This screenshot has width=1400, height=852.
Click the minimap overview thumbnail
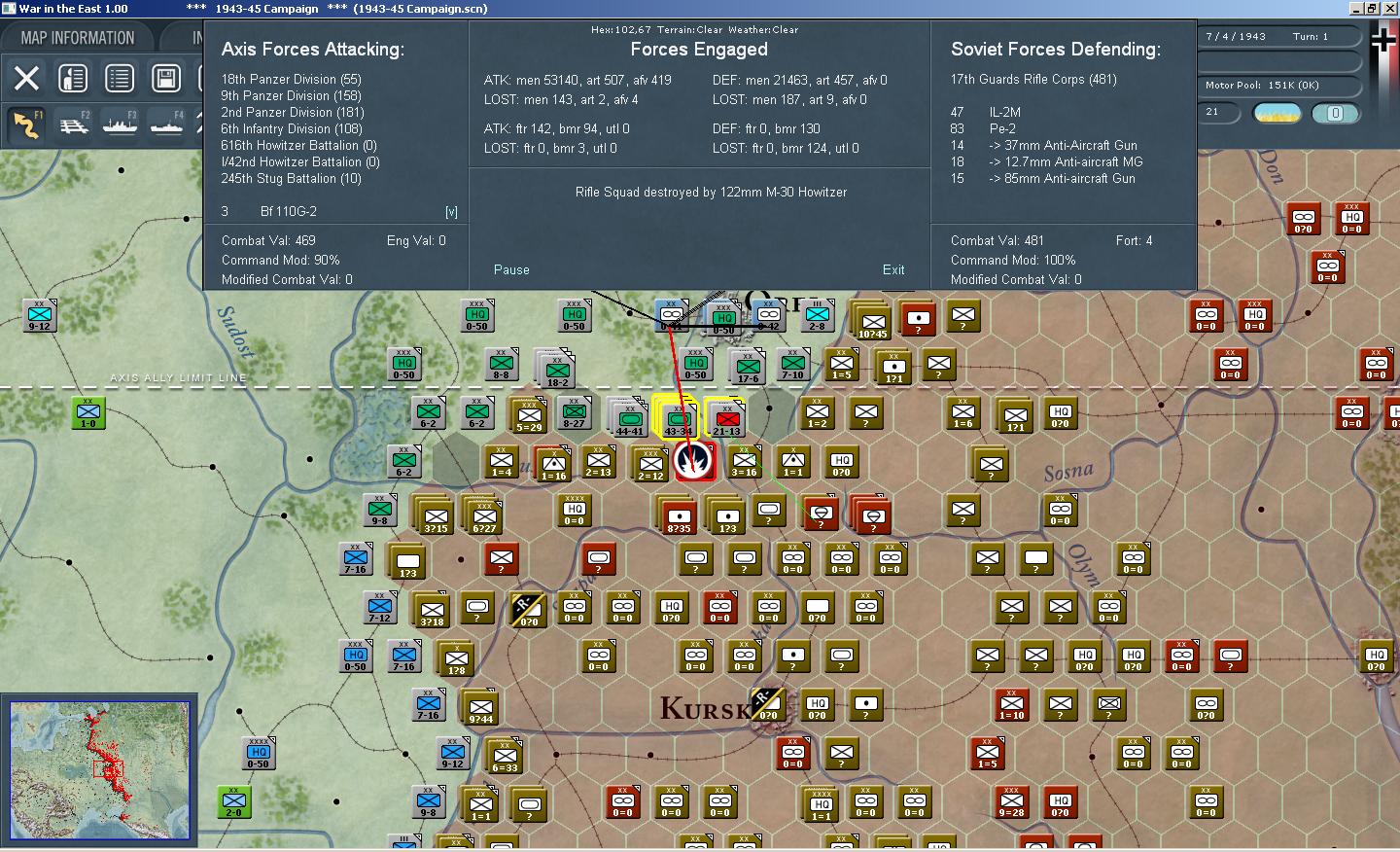coord(100,770)
